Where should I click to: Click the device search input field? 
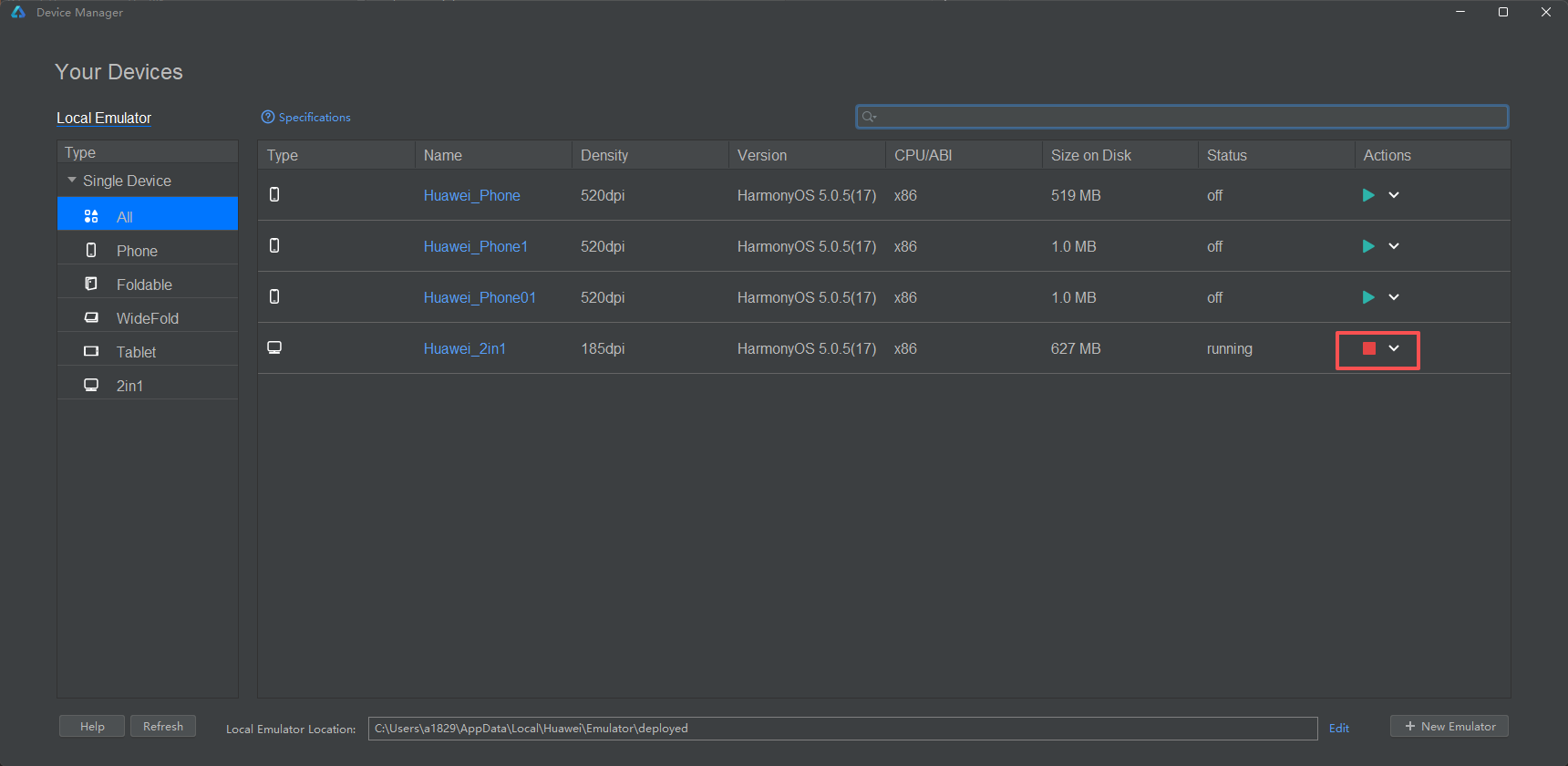click(x=1181, y=117)
